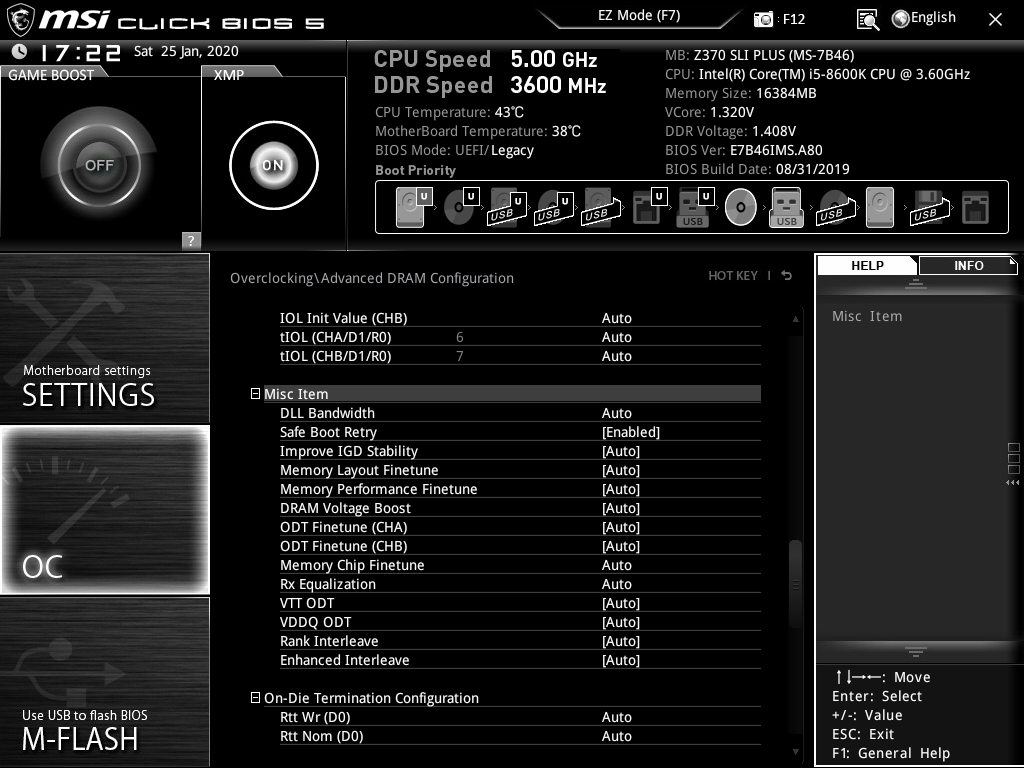This screenshot has width=1024, height=768.
Task: Click the MSI dragon logo
Action: 20,20
